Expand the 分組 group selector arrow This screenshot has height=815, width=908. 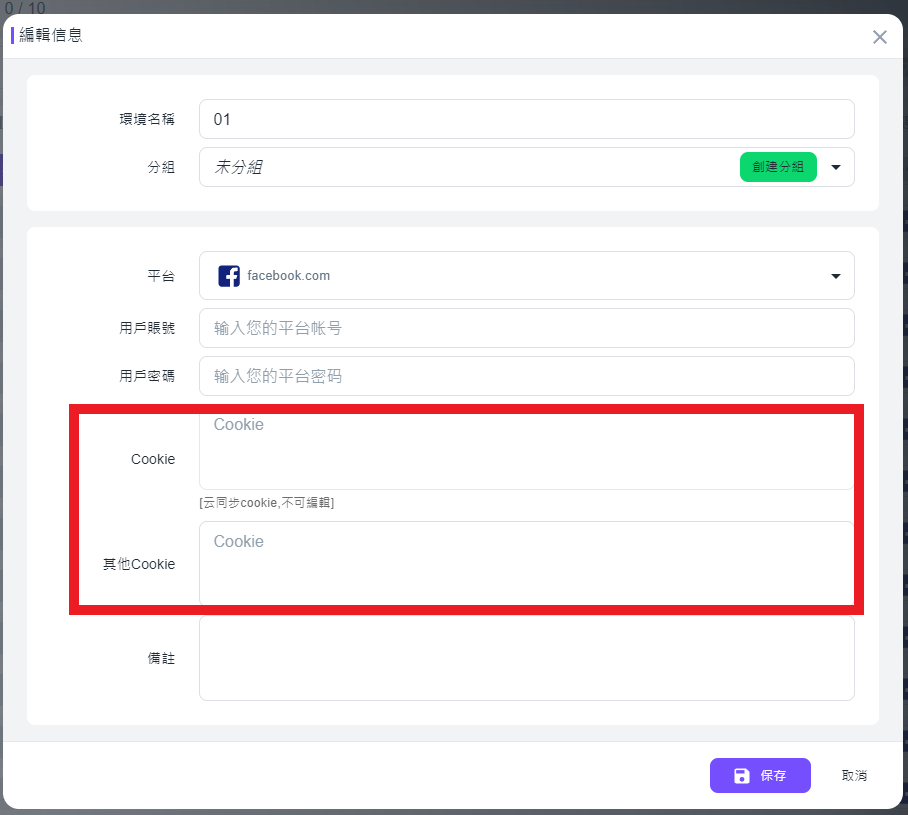(x=835, y=167)
